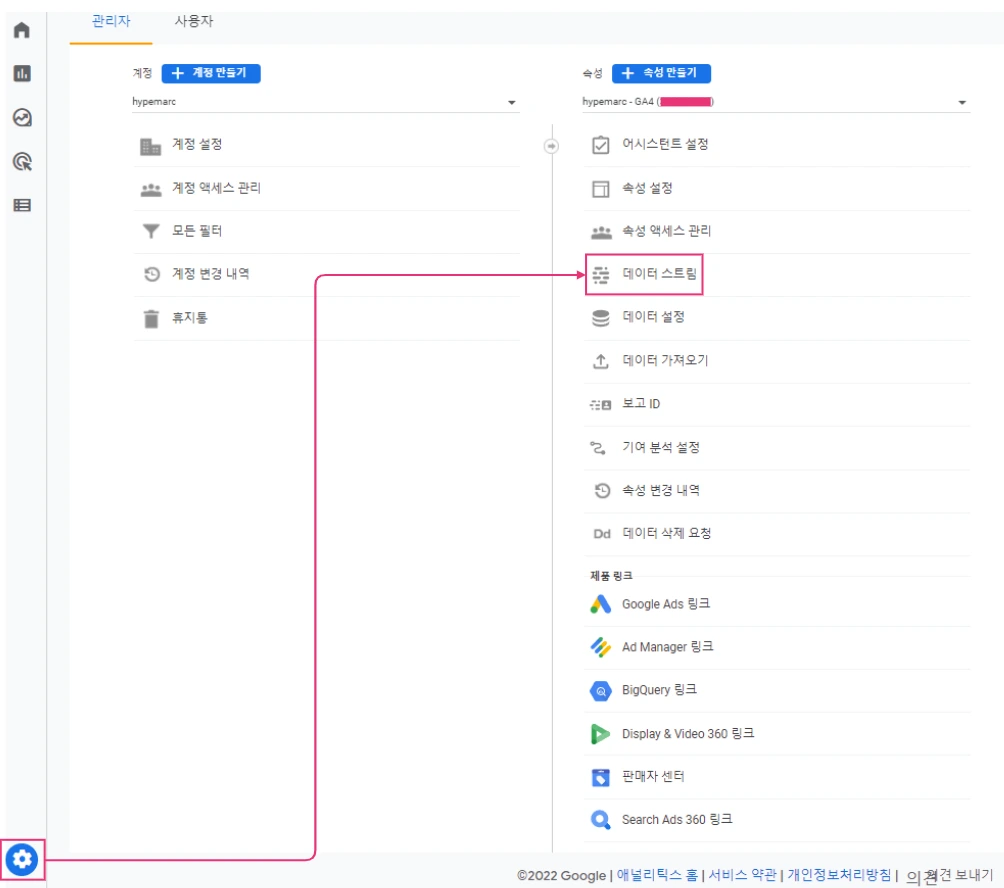Viewport: 1004px width, 888px height.
Task: Click the 계정 변경 내역 history icon
Action: 152,274
